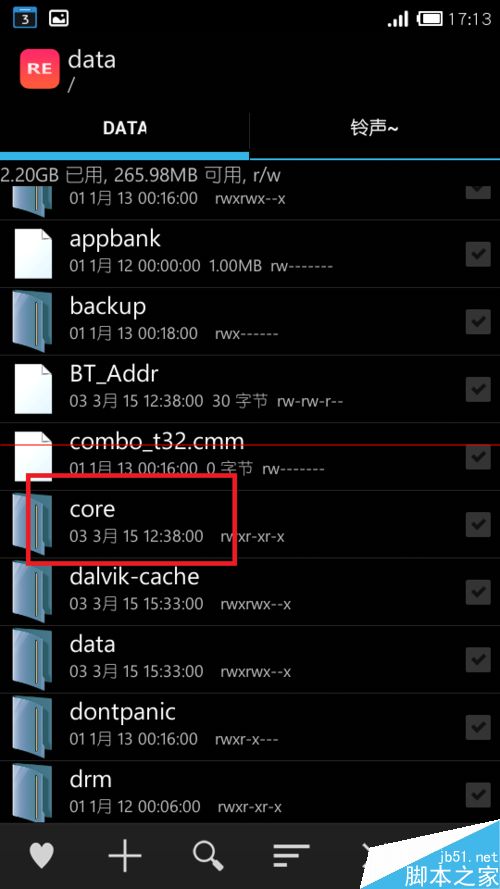Viewport: 500px width, 889px height.
Task: Open the combo_t32.cmm file
Action: pyautogui.click(x=250, y=456)
